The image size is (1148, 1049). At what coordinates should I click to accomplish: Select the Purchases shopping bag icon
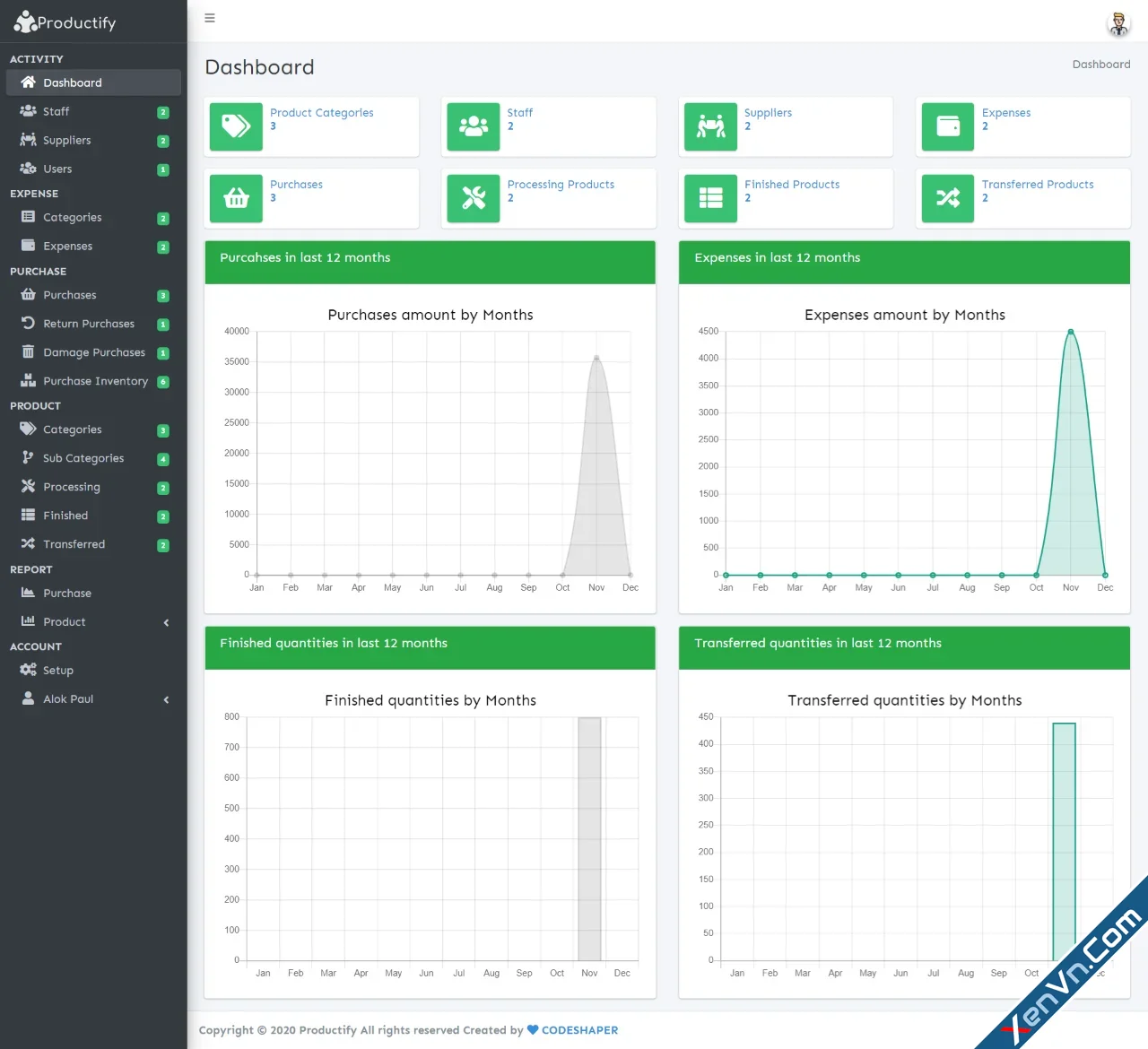click(x=235, y=198)
